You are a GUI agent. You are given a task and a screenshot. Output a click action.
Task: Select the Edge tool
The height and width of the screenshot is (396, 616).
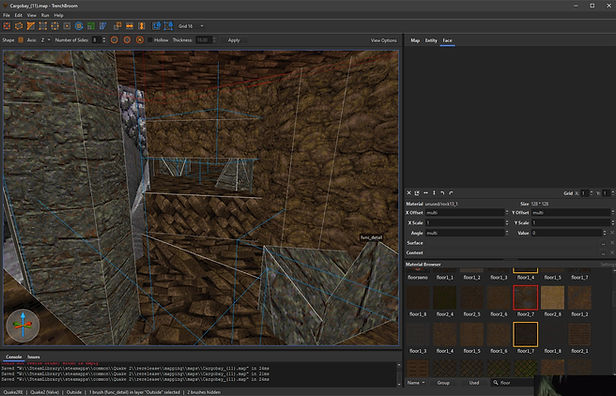[x=55, y=26]
